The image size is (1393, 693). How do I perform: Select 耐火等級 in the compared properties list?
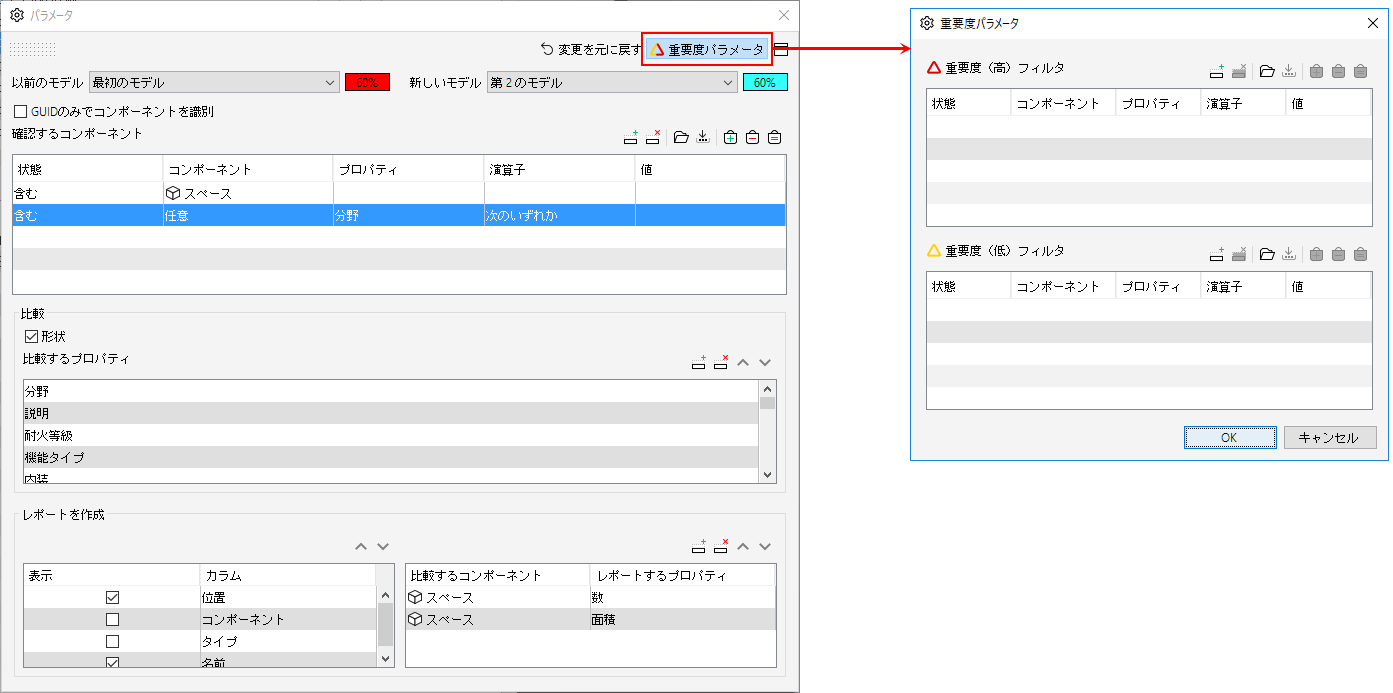click(390, 435)
